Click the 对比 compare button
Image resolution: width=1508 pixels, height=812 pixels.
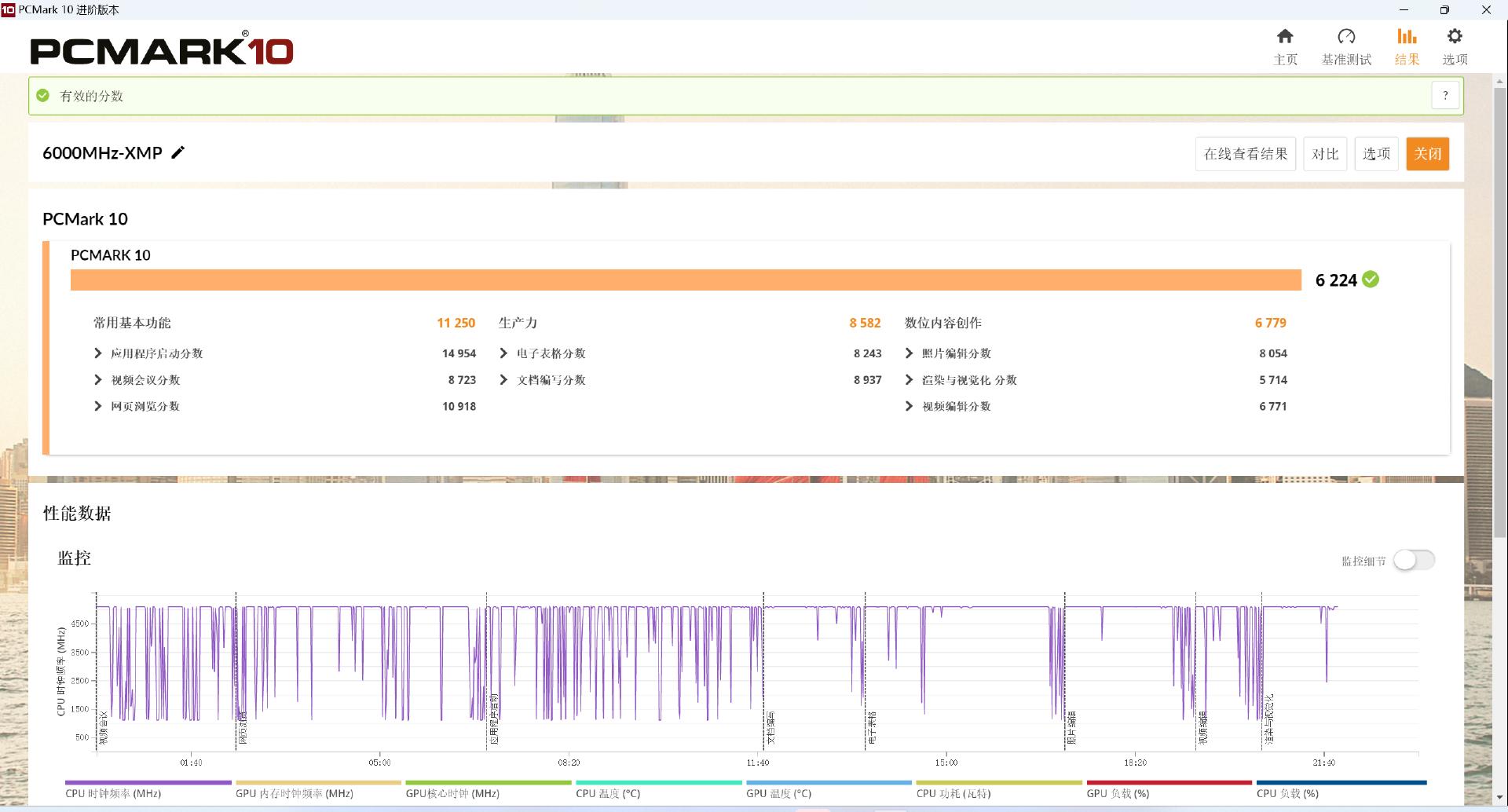1325,154
